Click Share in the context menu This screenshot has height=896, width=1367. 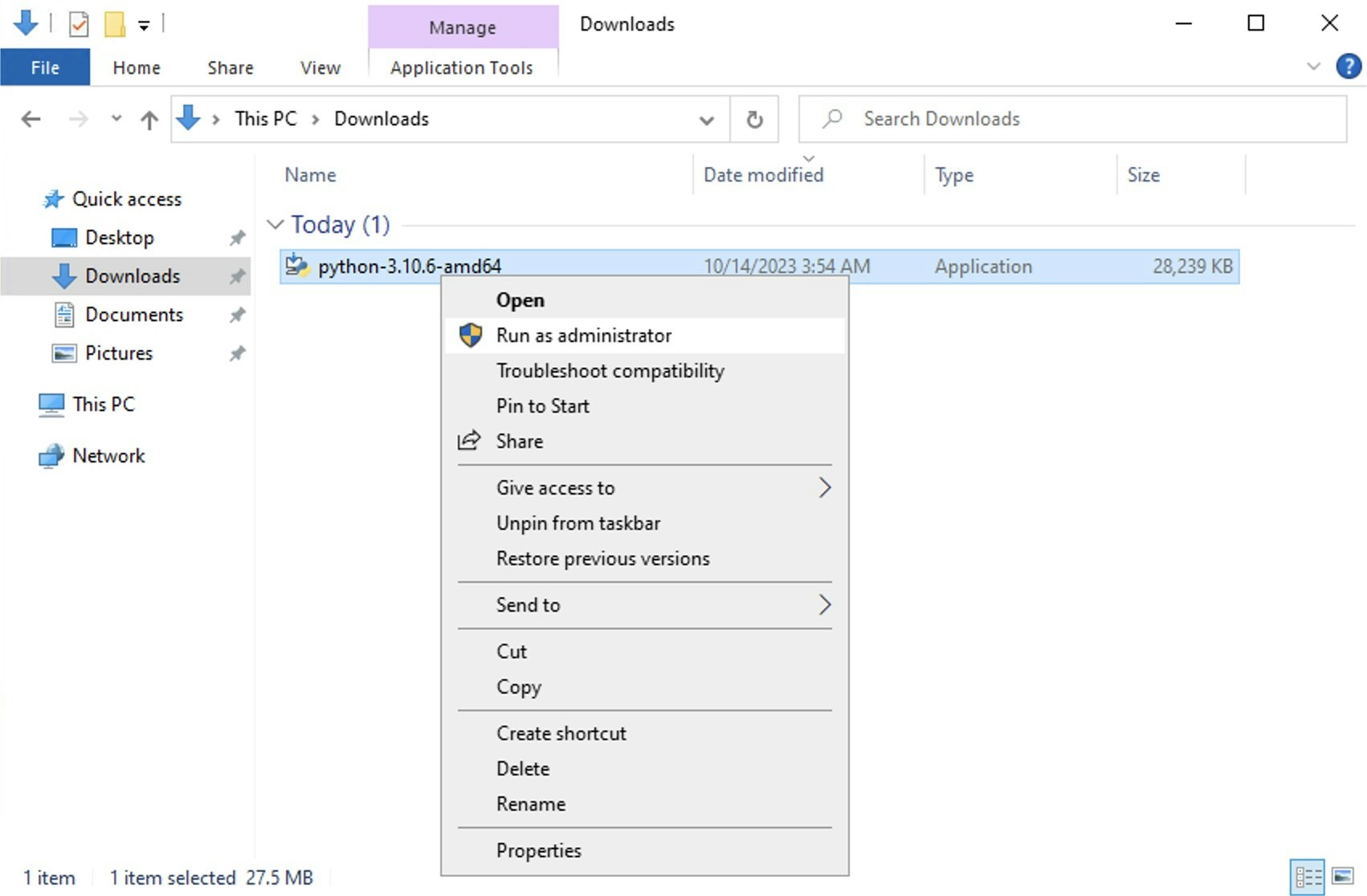(645, 442)
